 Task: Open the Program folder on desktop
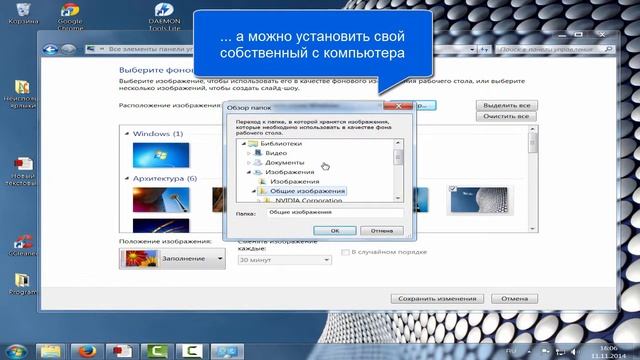22,284
